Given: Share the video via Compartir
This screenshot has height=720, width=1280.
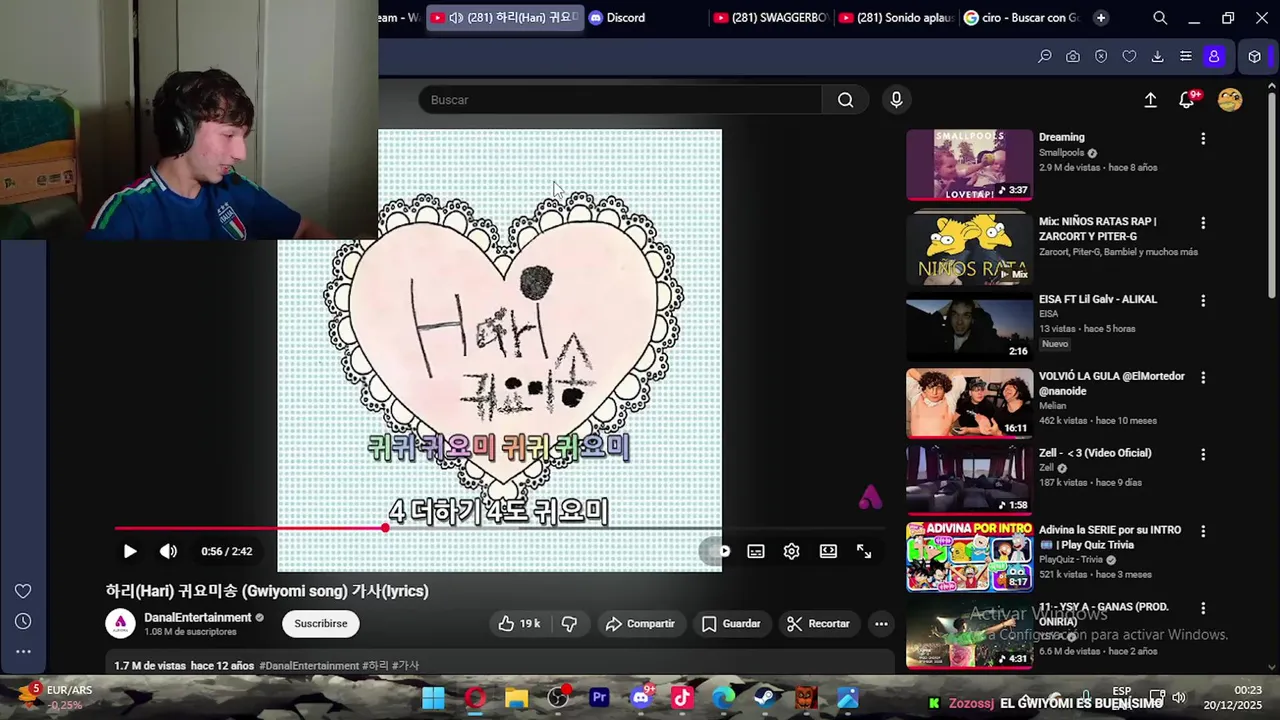Looking at the screenshot, I should tap(640, 623).
